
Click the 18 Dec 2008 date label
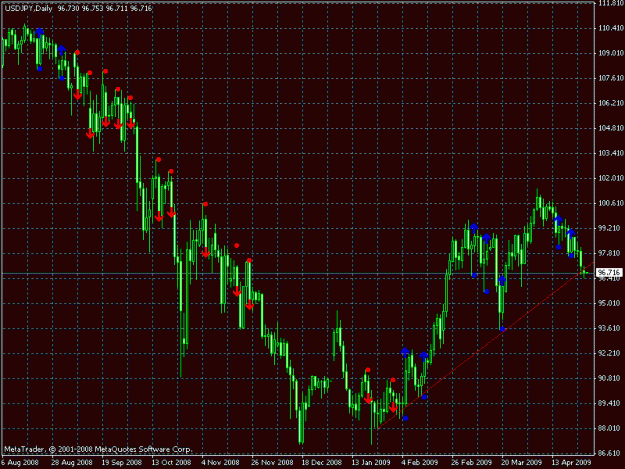click(x=322, y=463)
